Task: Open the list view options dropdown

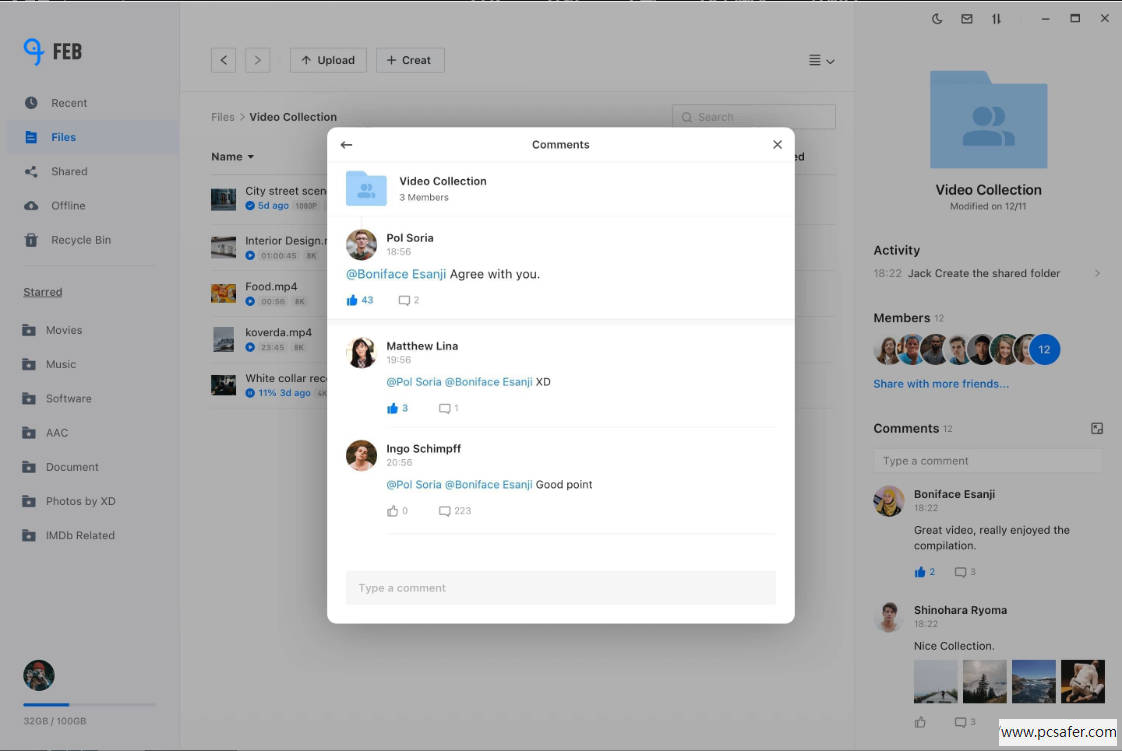Action: pyautogui.click(x=821, y=61)
